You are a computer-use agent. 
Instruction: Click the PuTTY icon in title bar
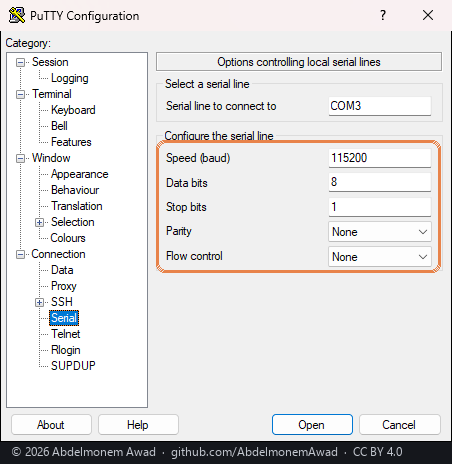pos(17,15)
